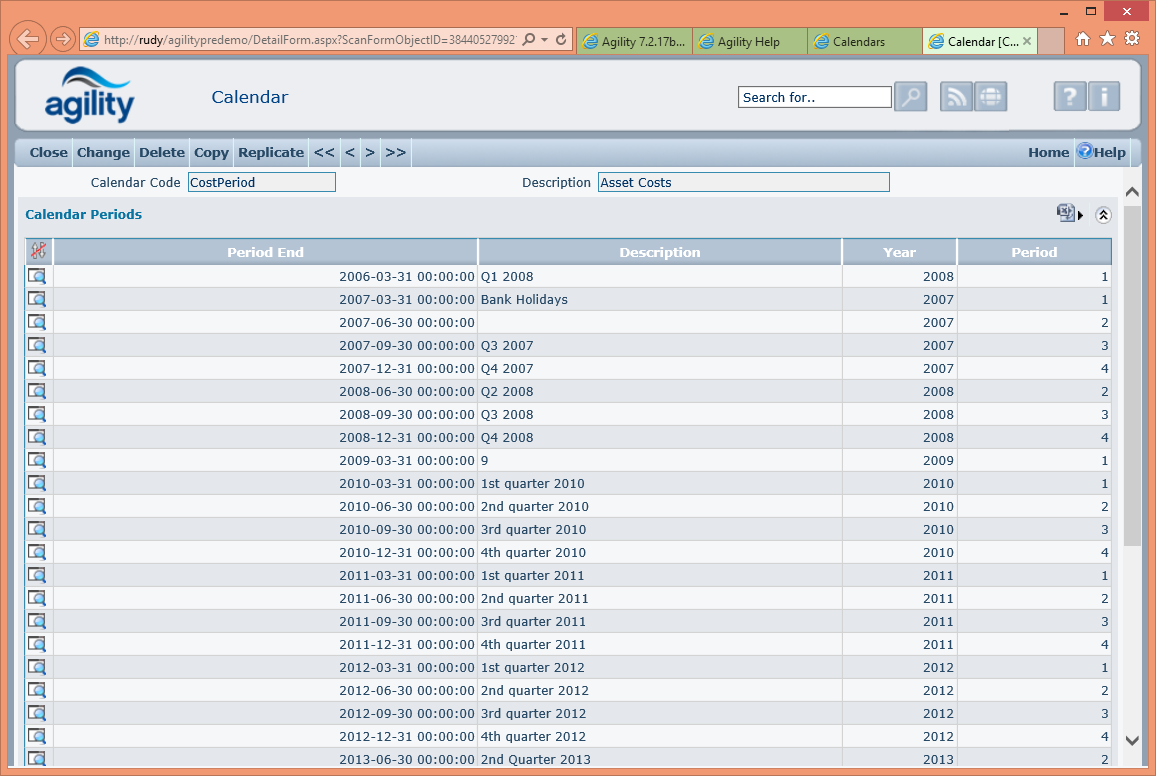This screenshot has height=776, width=1156.
Task: Click the vertical scrollbar down arrow
Action: tap(1132, 741)
